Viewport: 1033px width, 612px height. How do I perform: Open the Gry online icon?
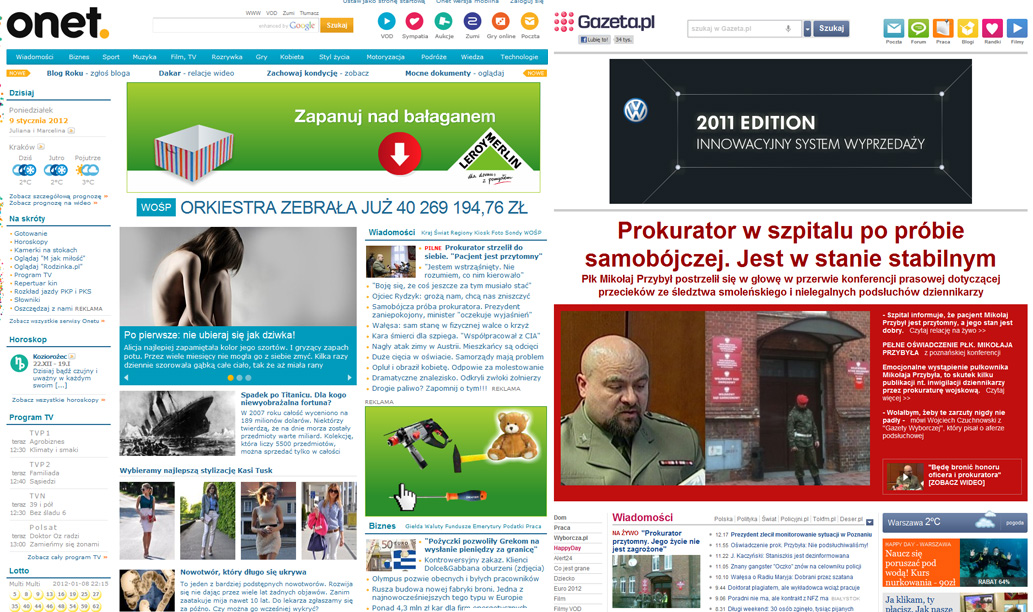501,22
